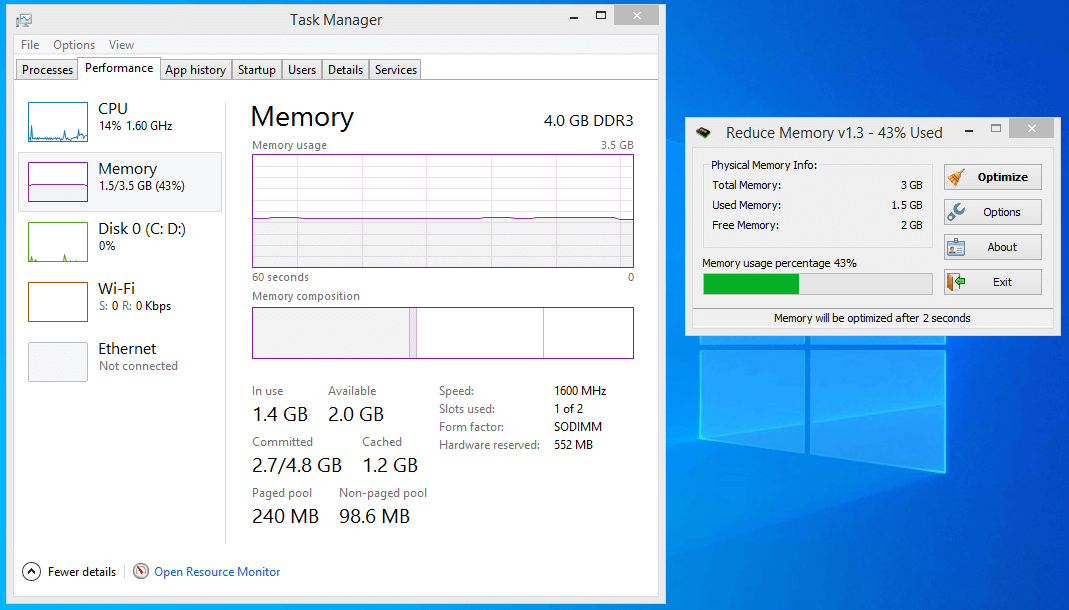
Task: Open the About label in Reduce Memory
Action: tap(1002, 247)
